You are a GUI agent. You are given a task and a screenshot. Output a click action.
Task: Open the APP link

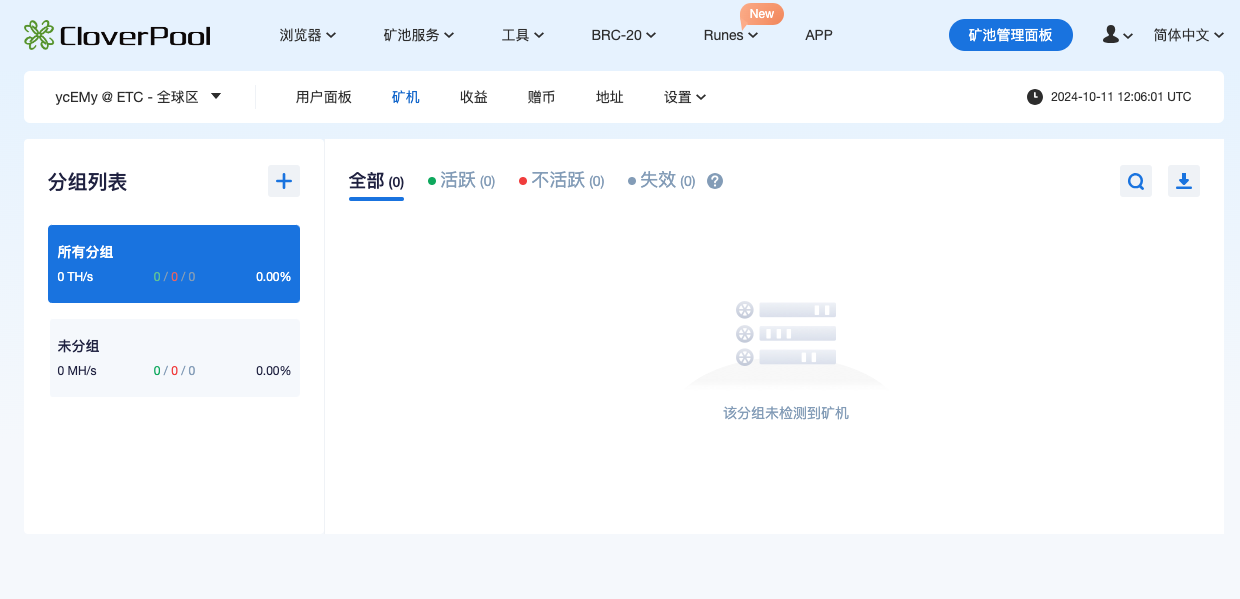click(819, 35)
